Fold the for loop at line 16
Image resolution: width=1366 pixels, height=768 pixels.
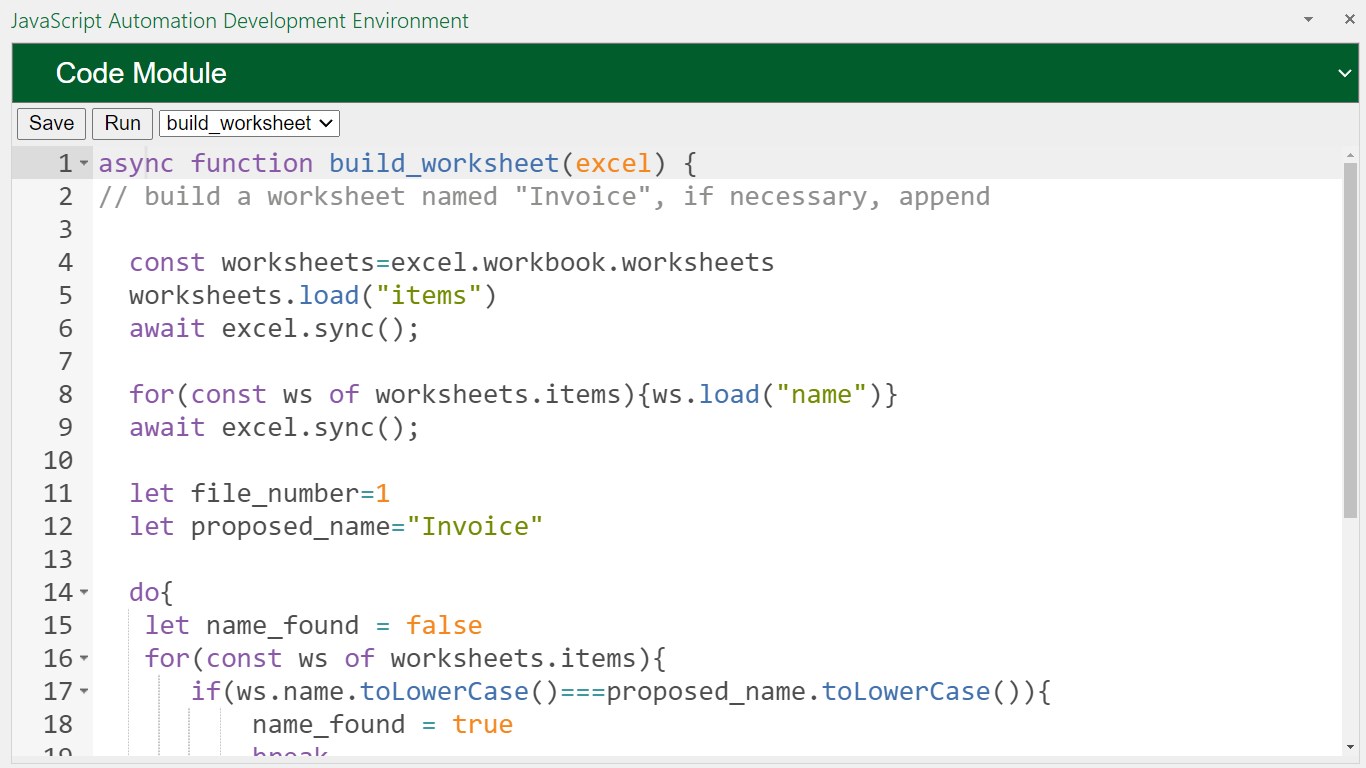pos(84,658)
